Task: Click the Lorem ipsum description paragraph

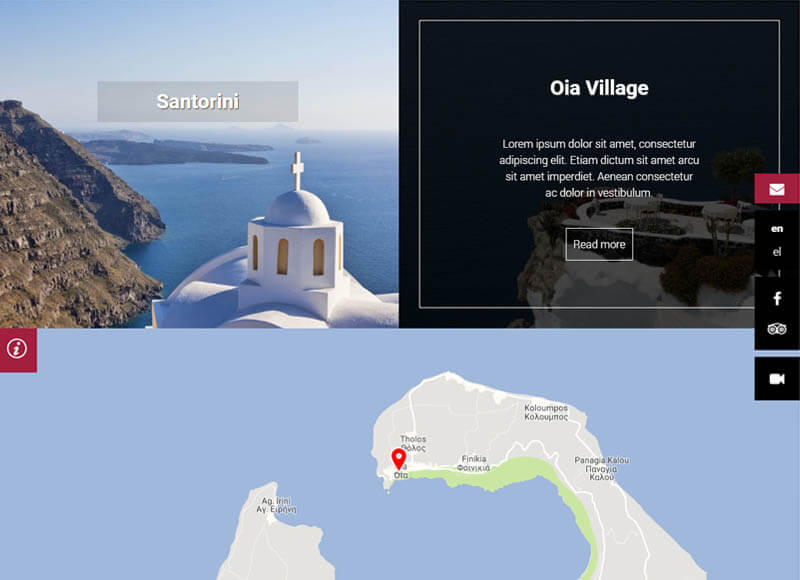Action: point(599,168)
